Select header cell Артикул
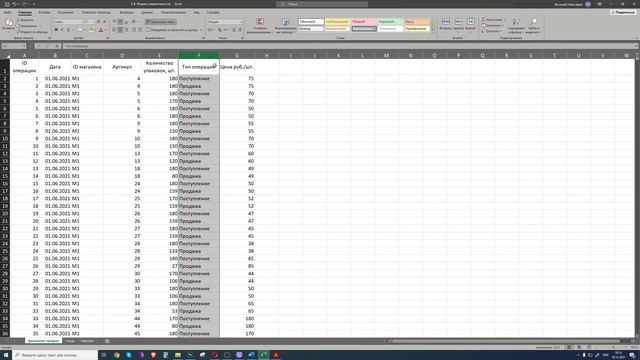Image resolution: width=640 pixels, height=360 pixels. [122, 67]
